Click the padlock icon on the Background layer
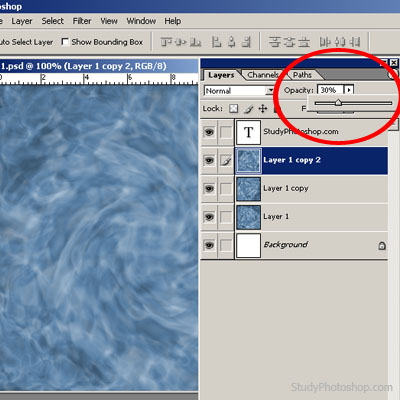 click(x=382, y=246)
